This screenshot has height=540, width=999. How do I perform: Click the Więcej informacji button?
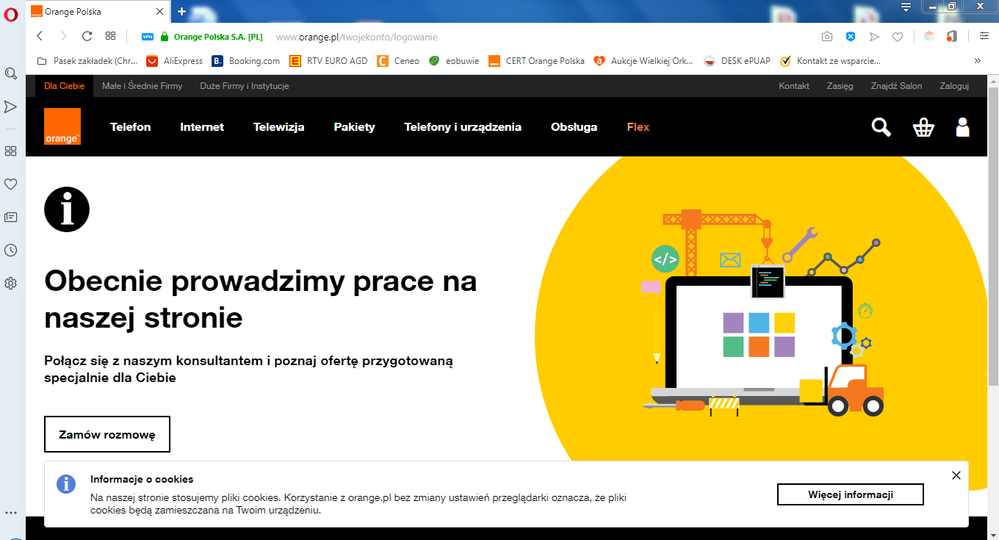851,494
